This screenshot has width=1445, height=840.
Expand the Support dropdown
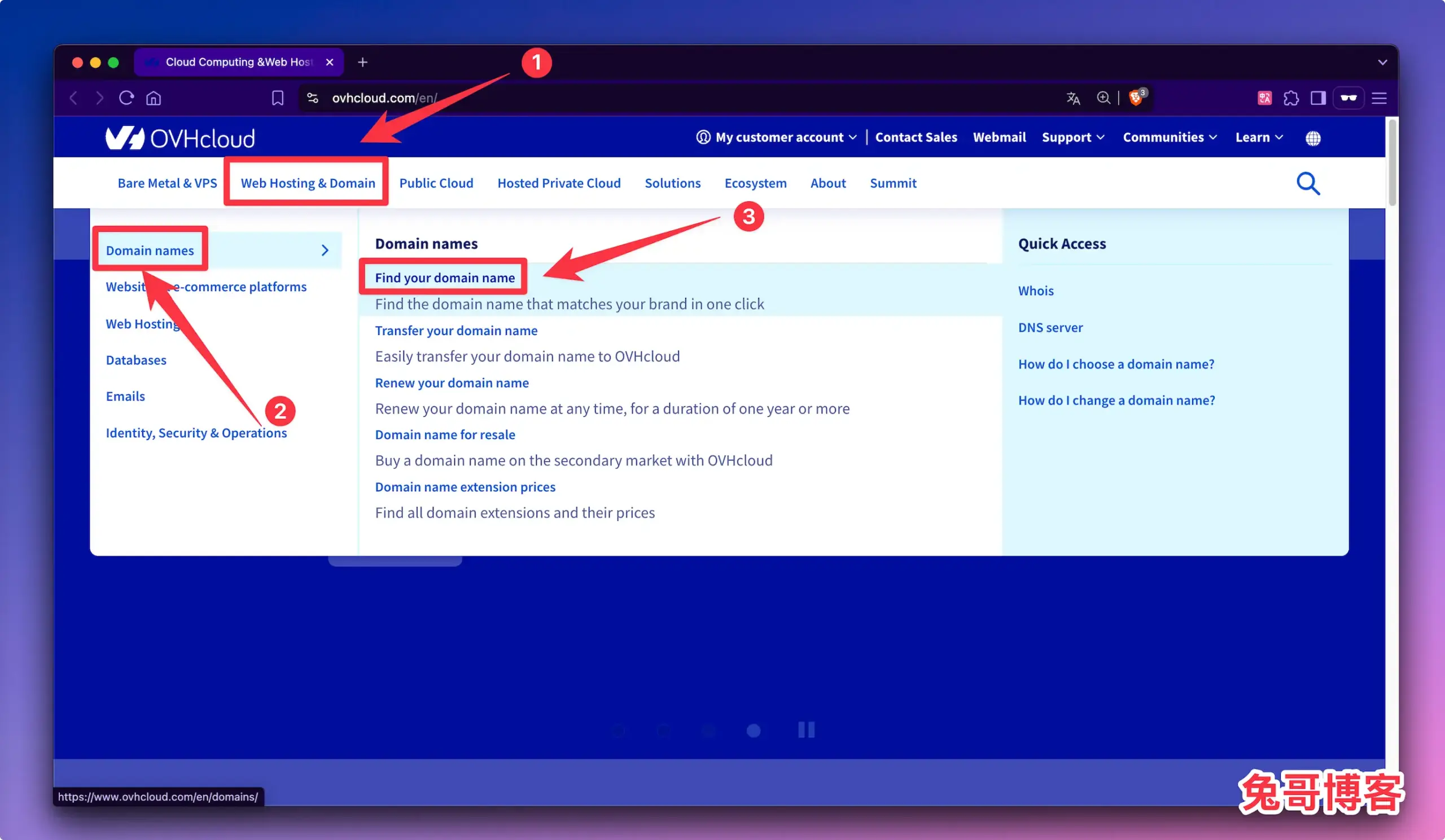click(1073, 138)
